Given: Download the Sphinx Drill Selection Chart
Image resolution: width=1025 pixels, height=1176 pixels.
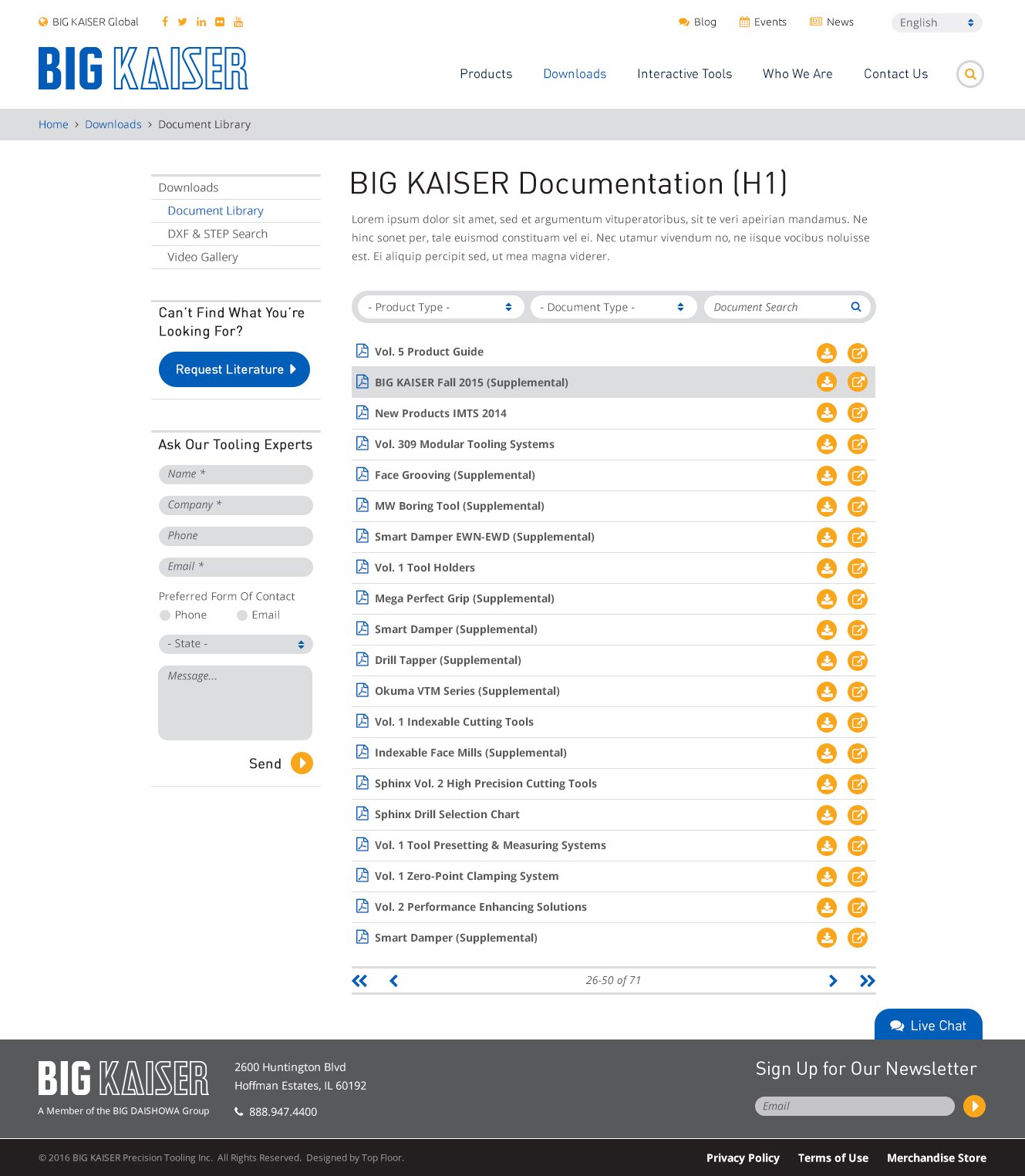Looking at the screenshot, I should click(x=826, y=814).
